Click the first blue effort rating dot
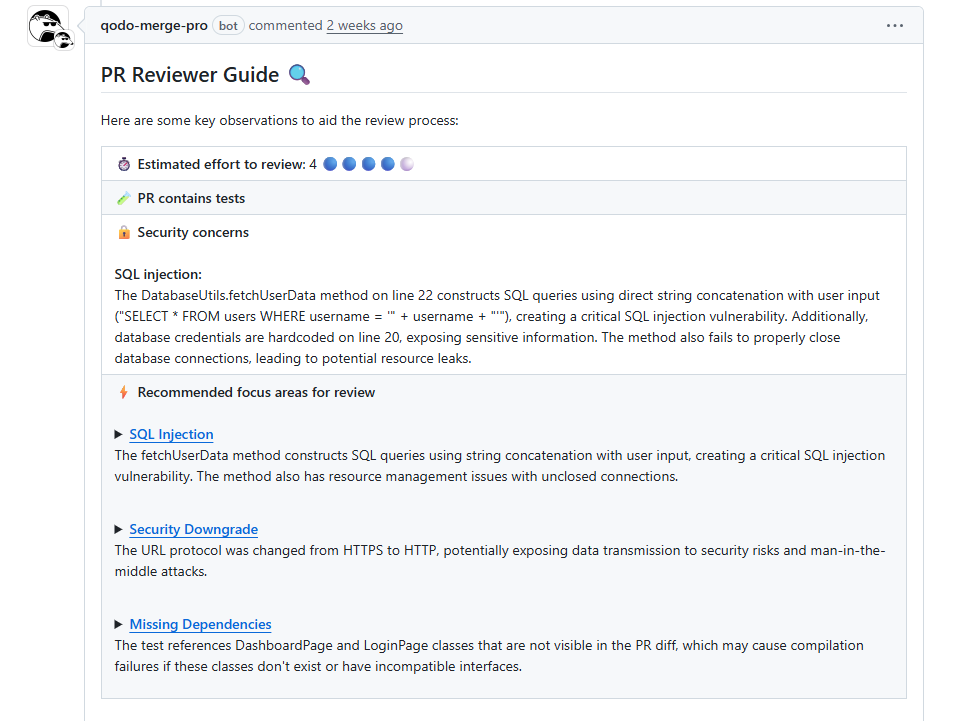 [330, 164]
